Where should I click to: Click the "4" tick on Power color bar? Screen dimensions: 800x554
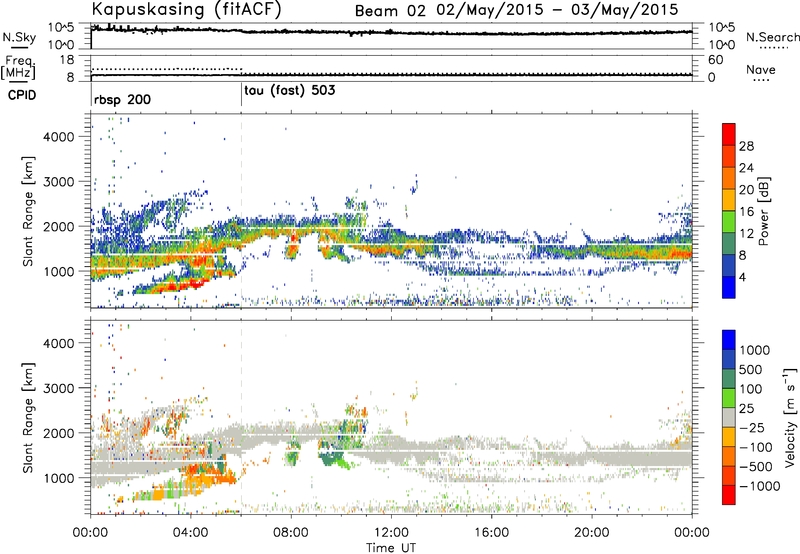coord(743,278)
